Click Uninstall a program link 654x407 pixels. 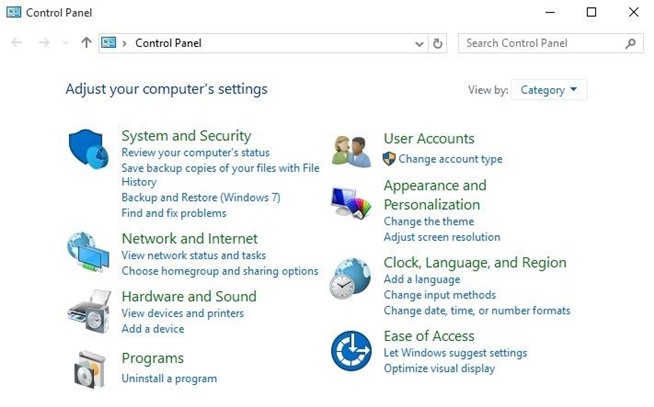(168, 379)
